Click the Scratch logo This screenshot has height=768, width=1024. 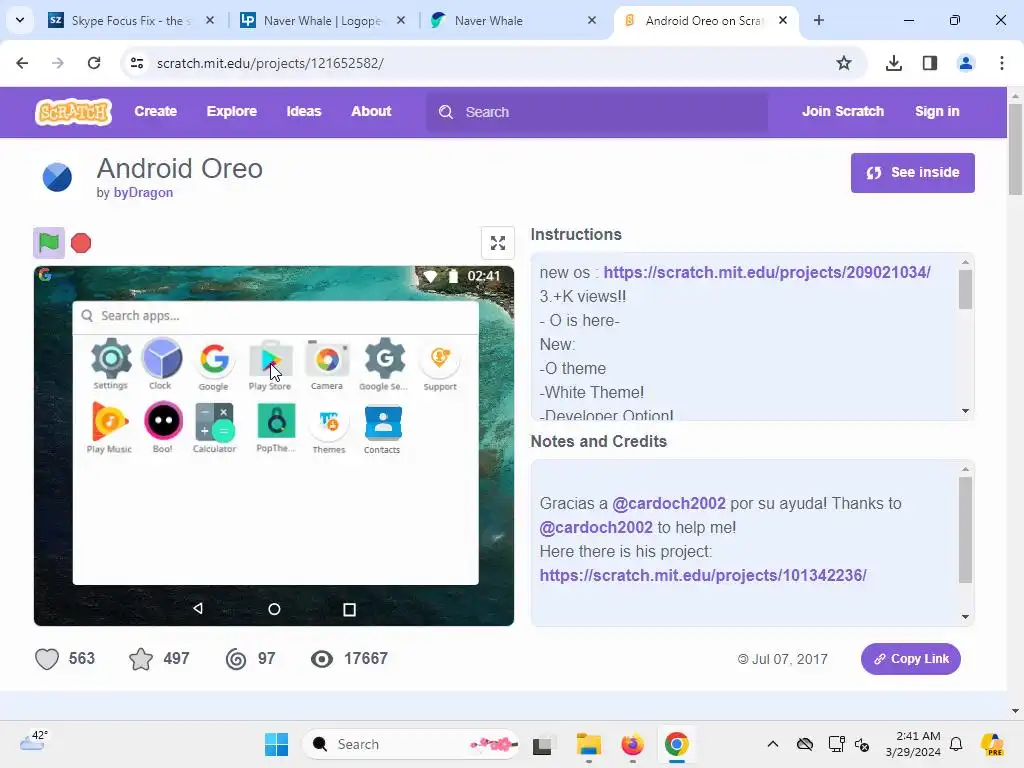pos(73,112)
